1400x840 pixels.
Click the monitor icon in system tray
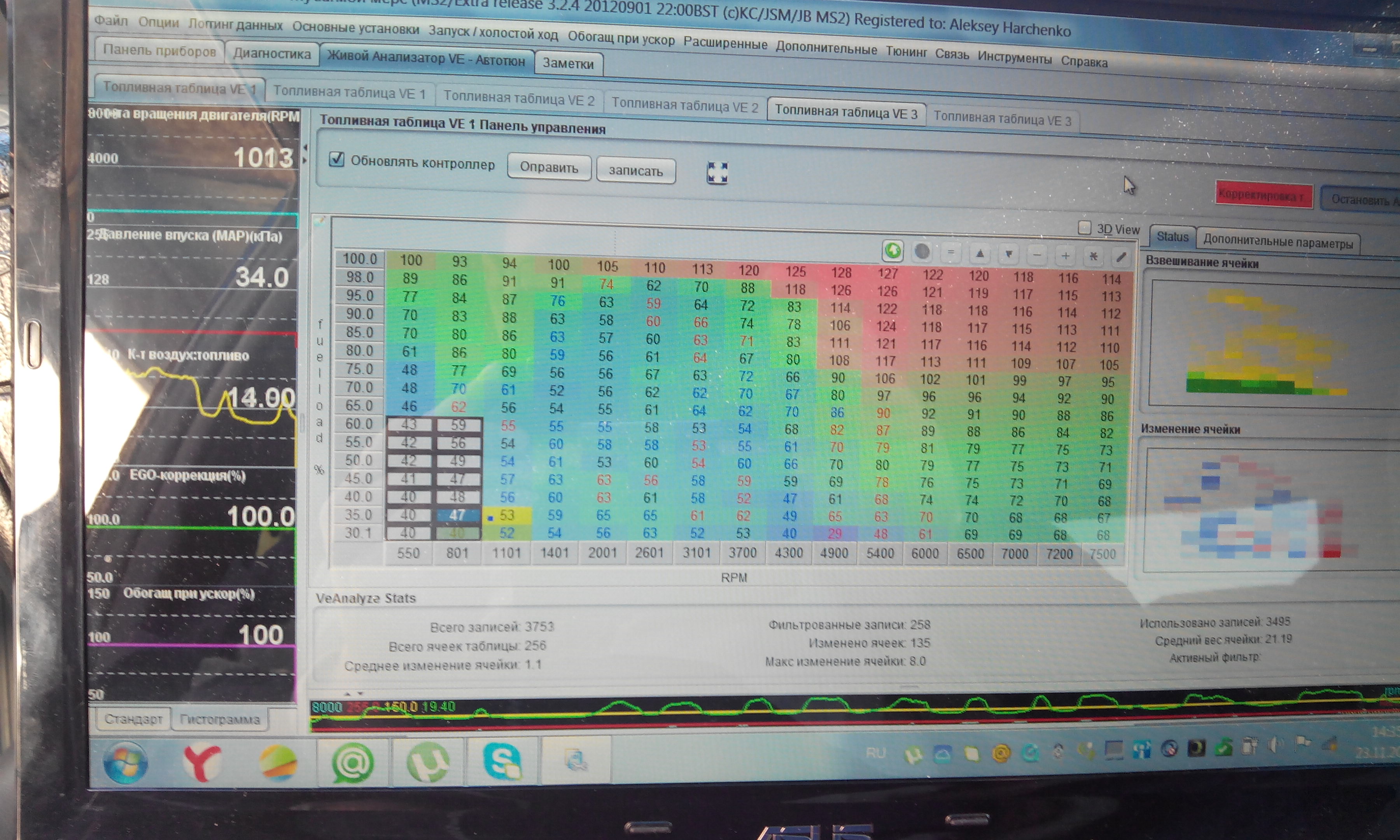pos(1114,750)
